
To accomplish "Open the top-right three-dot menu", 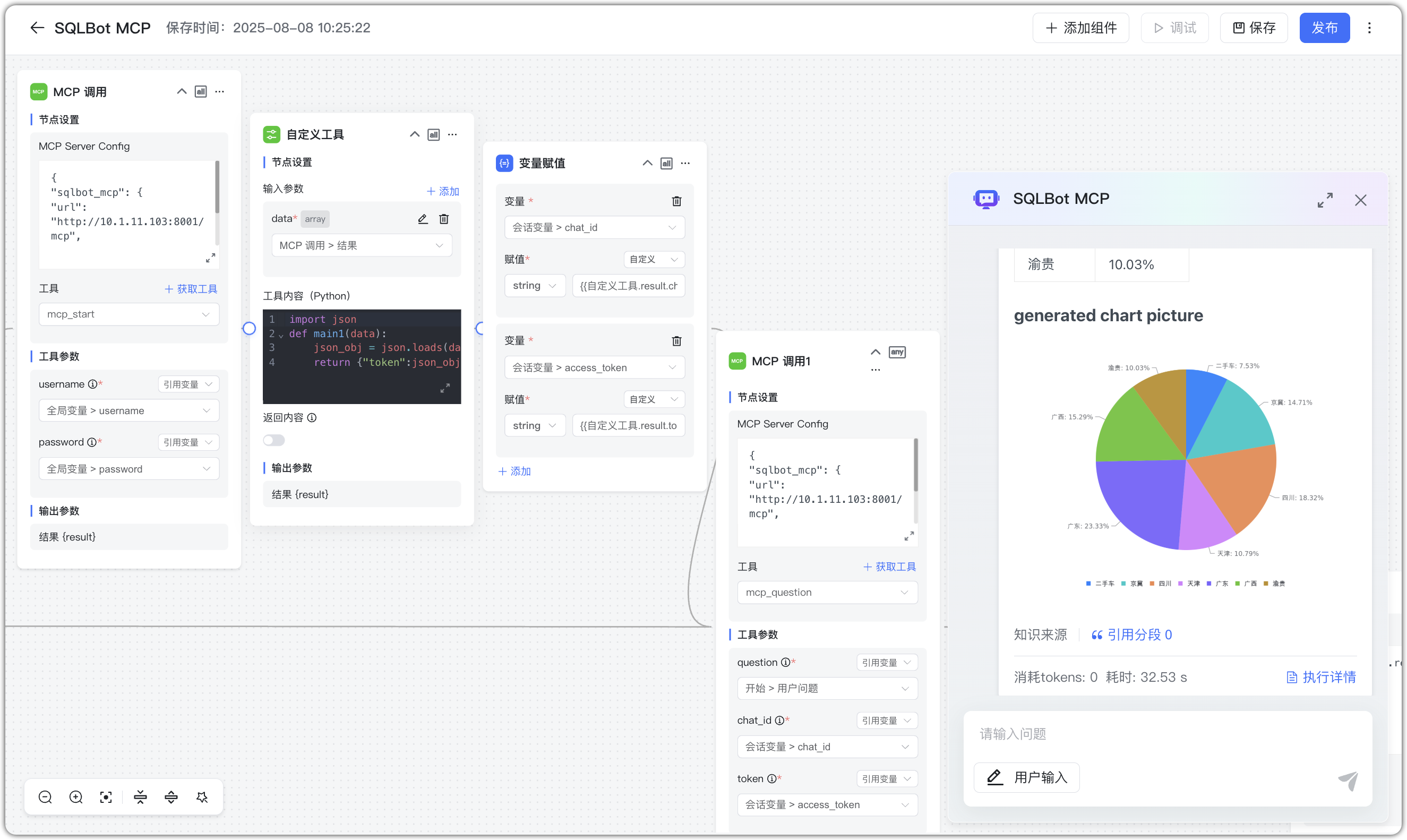I will click(1370, 27).
